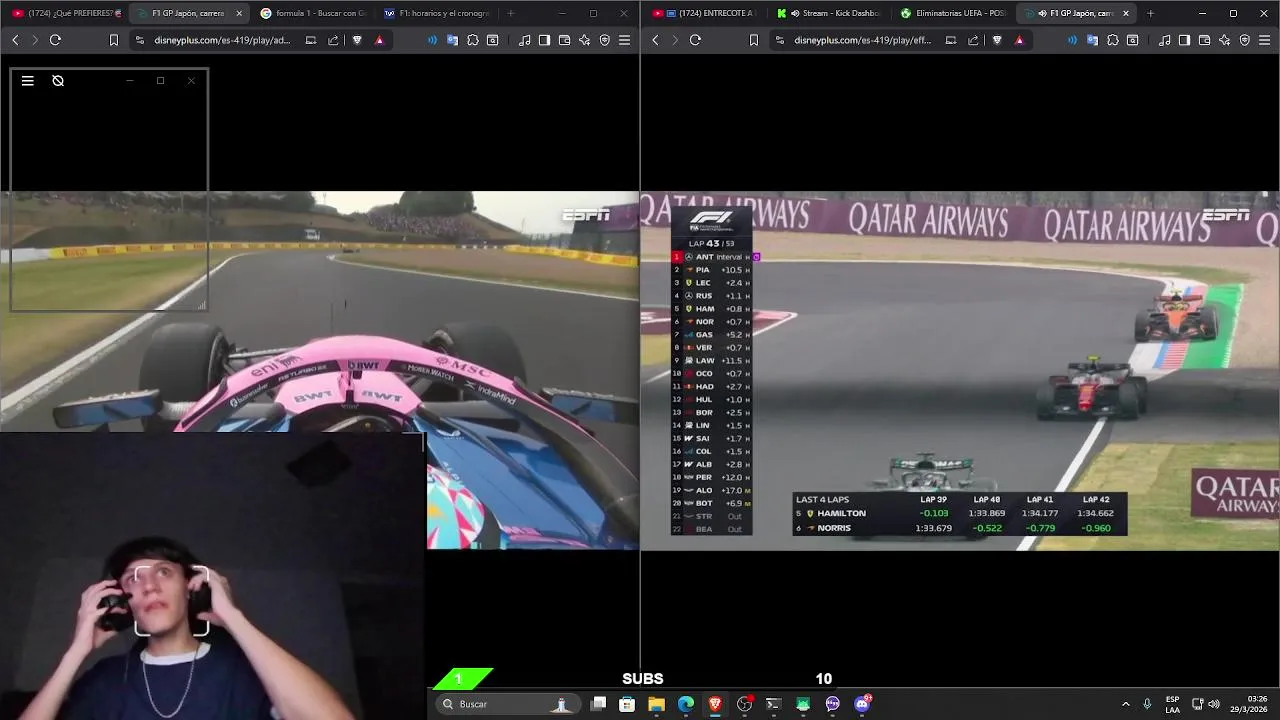
Task: Go back in the left browser window
Action: point(15,40)
